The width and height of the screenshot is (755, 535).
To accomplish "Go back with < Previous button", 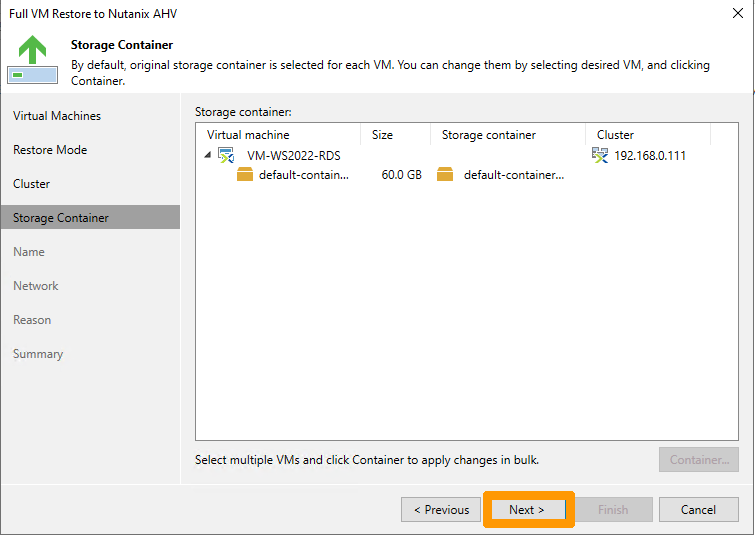I will pyautogui.click(x=441, y=509).
